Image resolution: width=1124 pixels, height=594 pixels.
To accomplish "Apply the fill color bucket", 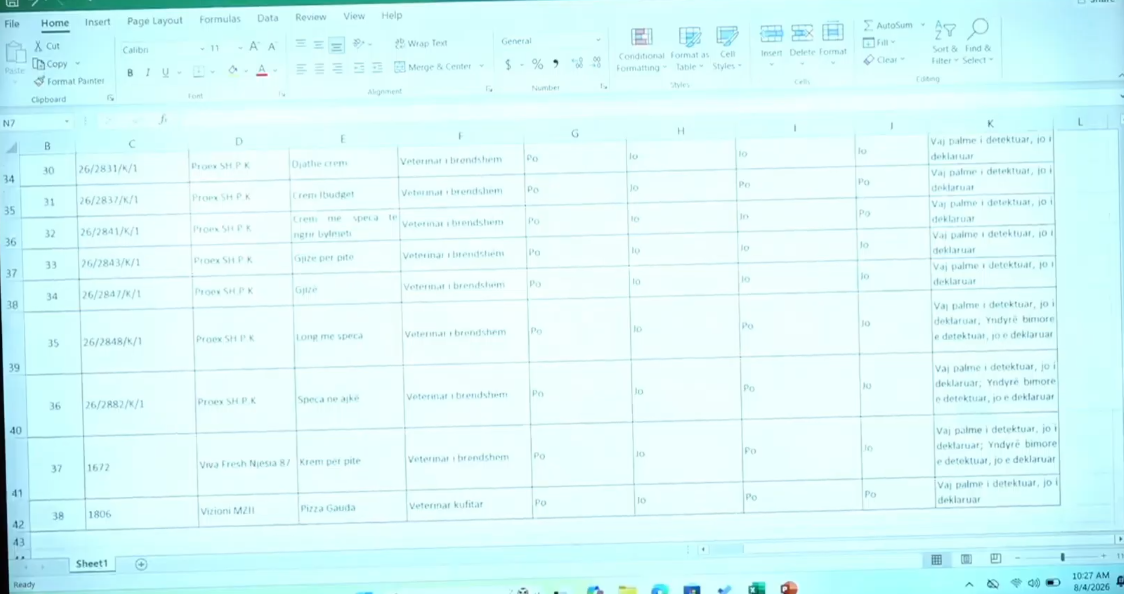I will pyautogui.click(x=233, y=71).
